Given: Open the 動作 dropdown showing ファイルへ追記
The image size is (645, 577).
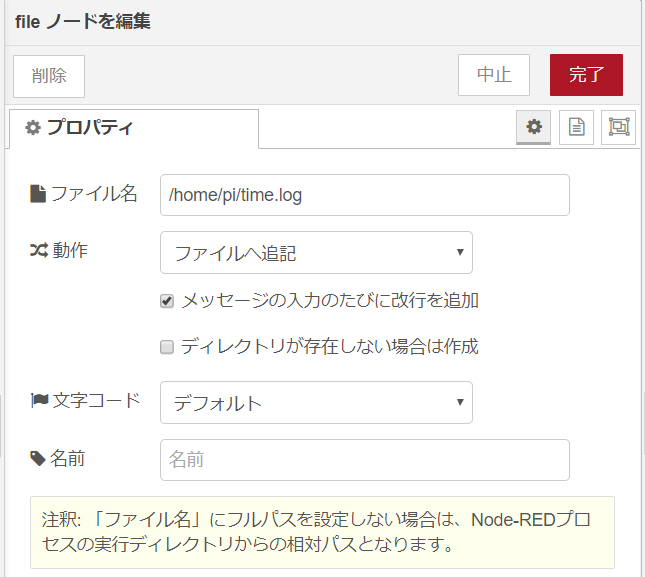Looking at the screenshot, I should coord(316,253).
